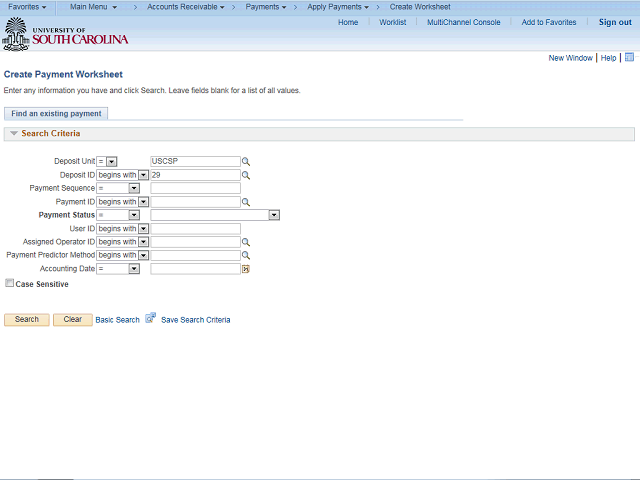Open the Main Menu dropdown
This screenshot has width=640, height=480.
(x=93, y=7)
